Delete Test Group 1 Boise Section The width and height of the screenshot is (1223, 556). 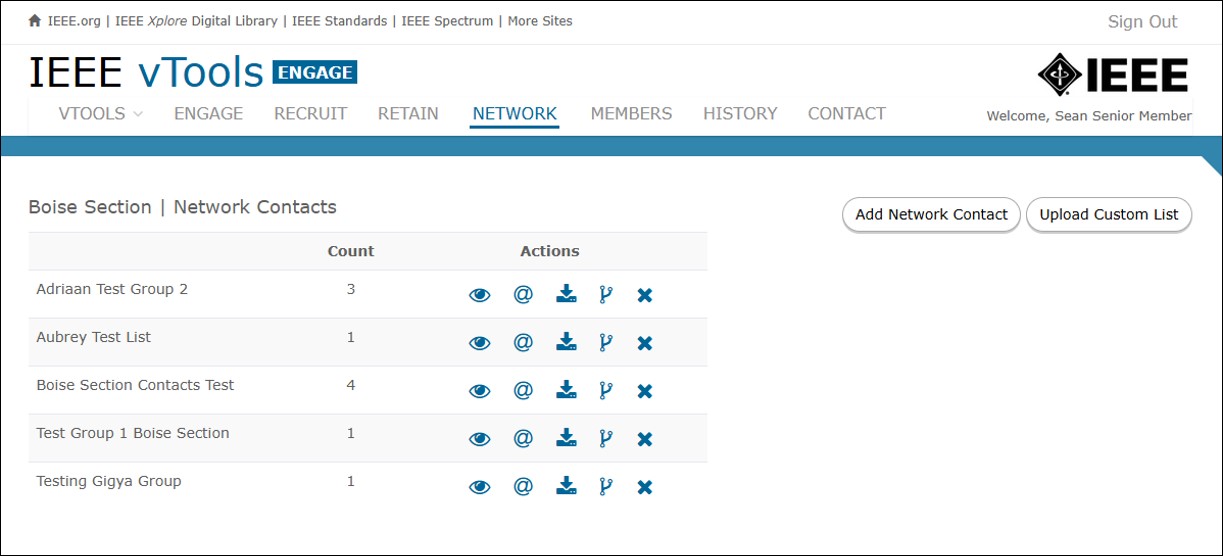coord(645,439)
